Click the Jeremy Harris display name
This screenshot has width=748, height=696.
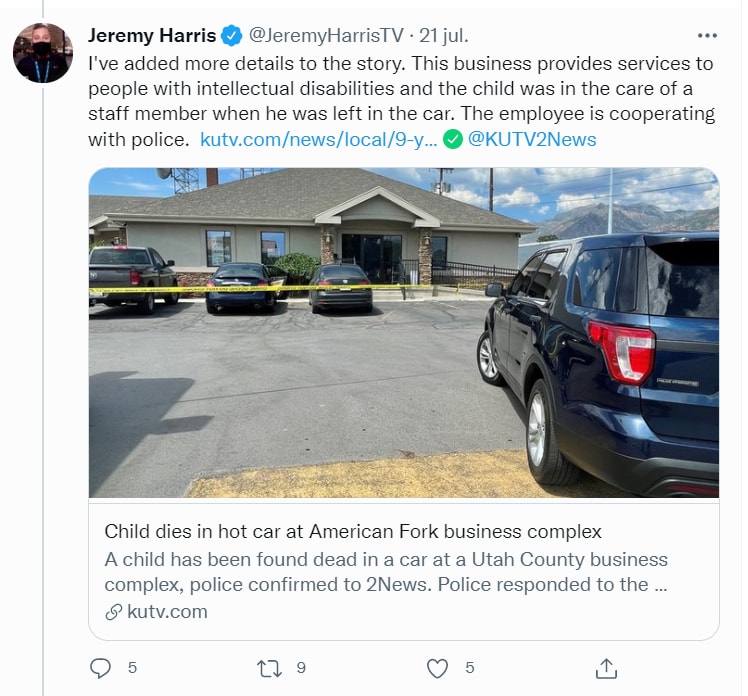pyautogui.click(x=152, y=36)
